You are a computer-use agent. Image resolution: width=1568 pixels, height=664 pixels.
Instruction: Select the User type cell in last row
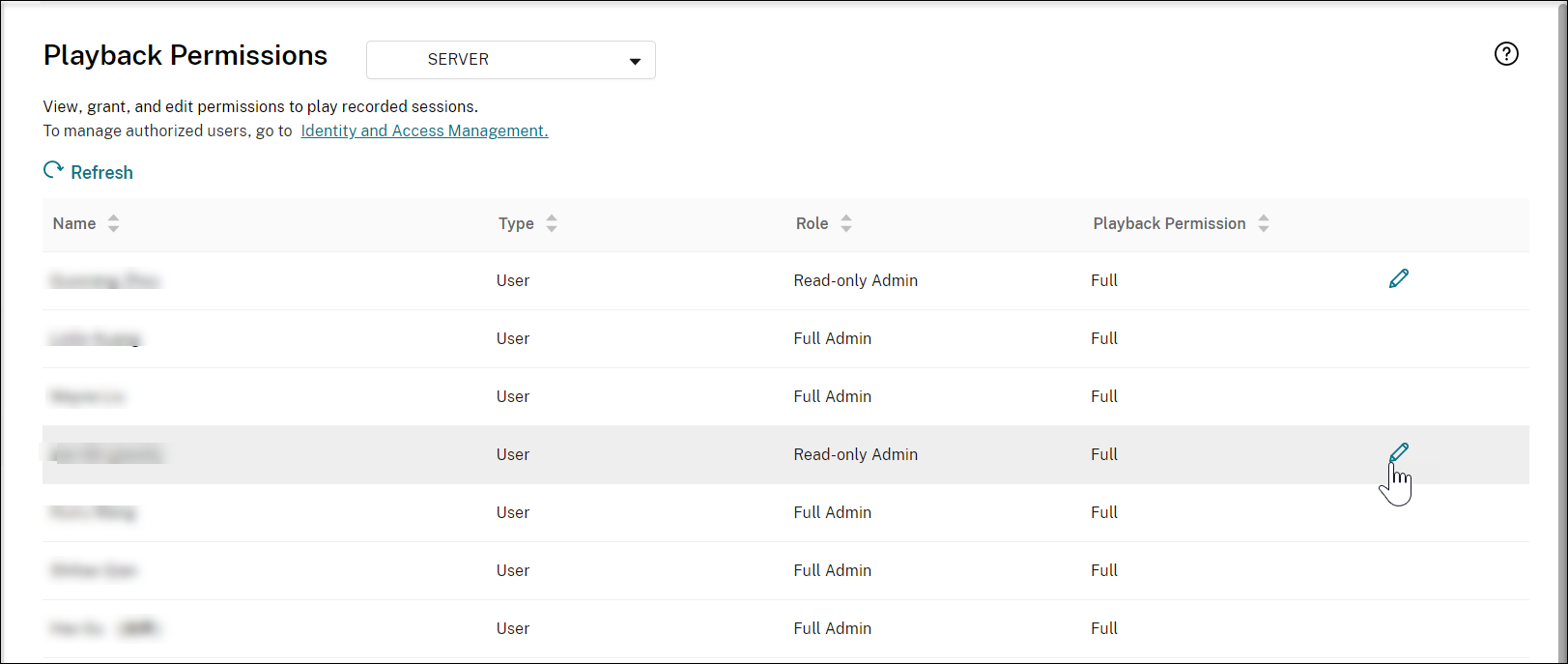pos(513,628)
